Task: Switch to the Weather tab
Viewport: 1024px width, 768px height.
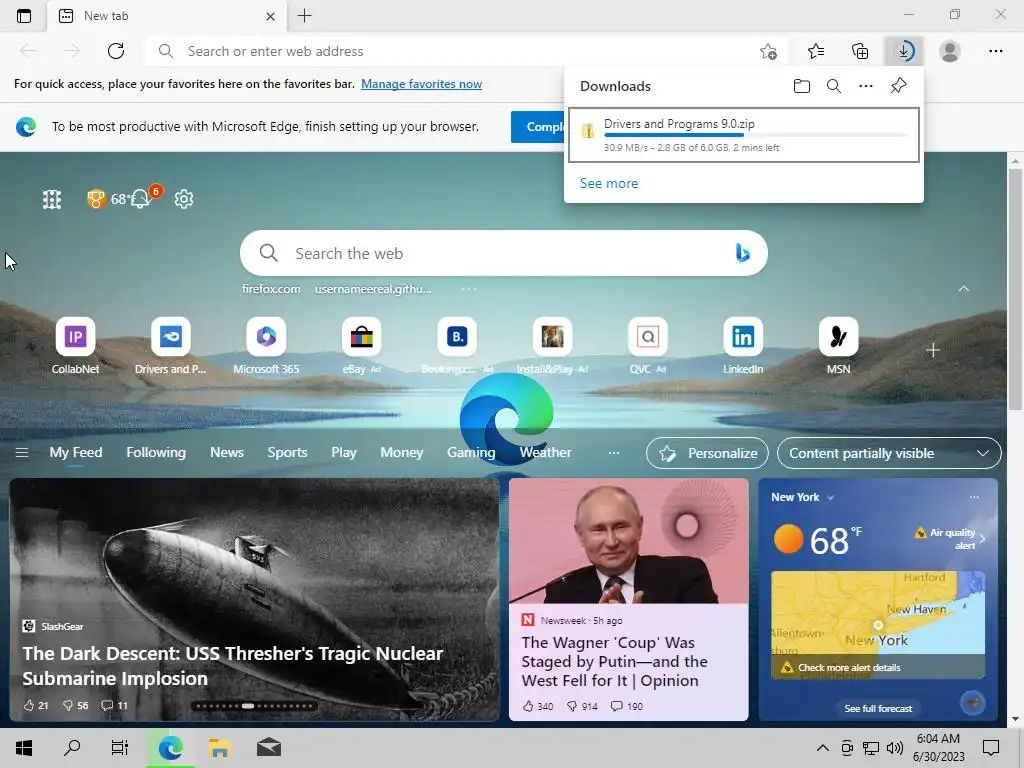Action: tap(545, 453)
